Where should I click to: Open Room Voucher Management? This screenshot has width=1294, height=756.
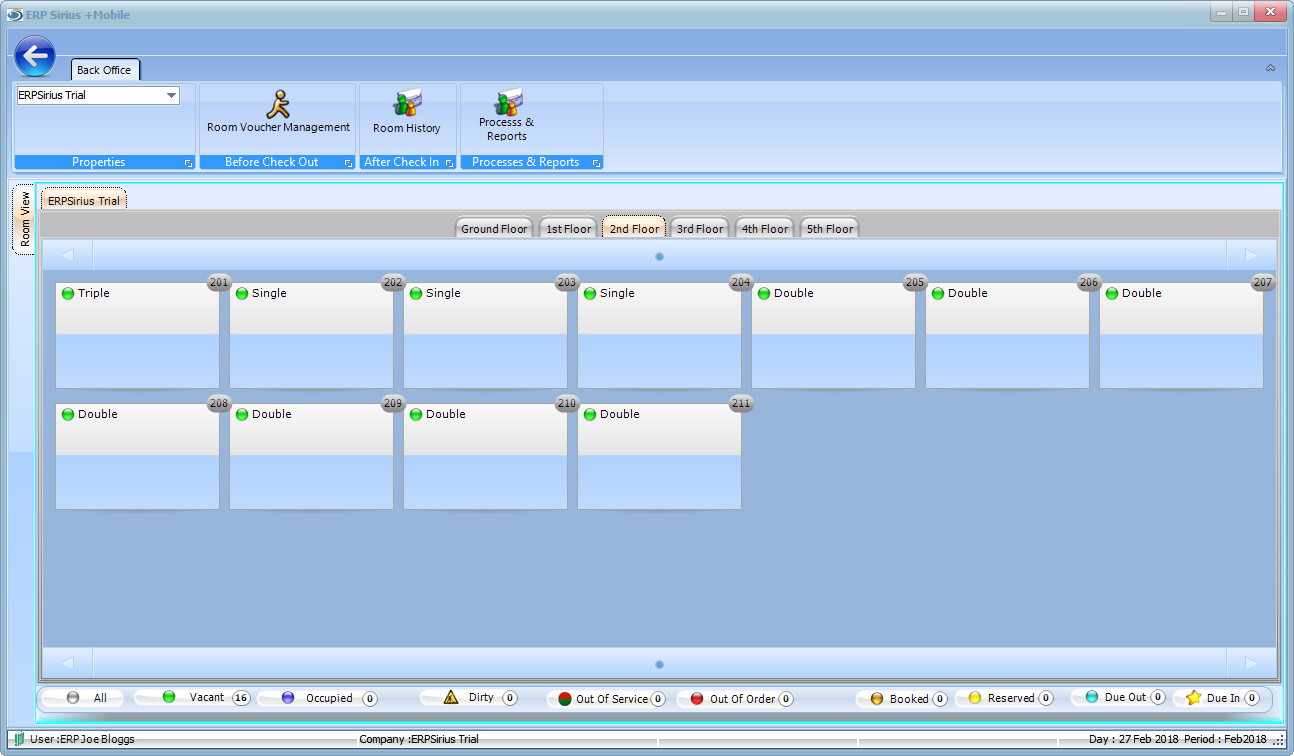(x=278, y=112)
